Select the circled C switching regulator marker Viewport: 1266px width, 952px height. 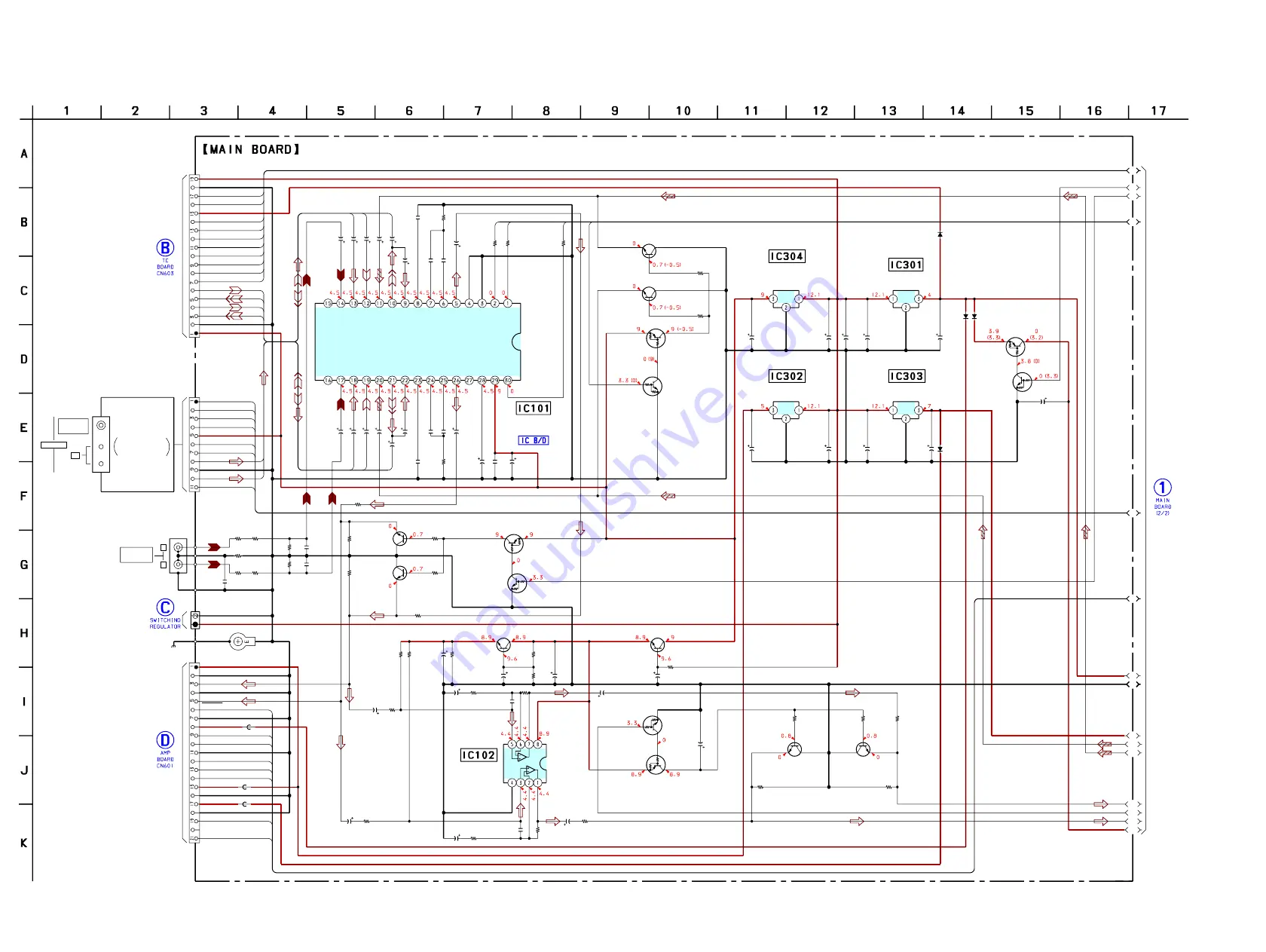(165, 608)
